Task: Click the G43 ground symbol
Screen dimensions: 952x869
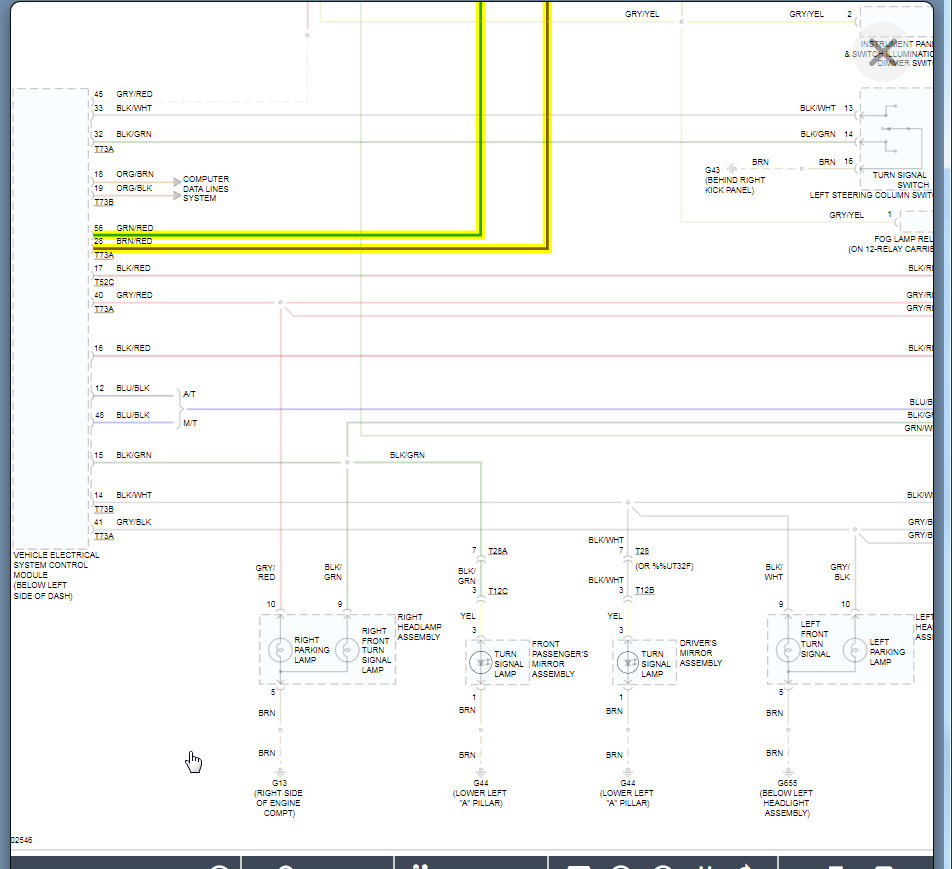Action: (731, 169)
